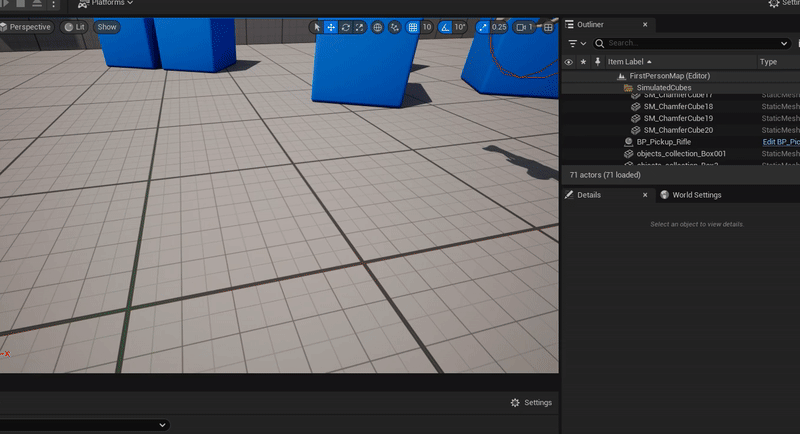Activate the translate move gizmo tool

[x=331, y=27]
